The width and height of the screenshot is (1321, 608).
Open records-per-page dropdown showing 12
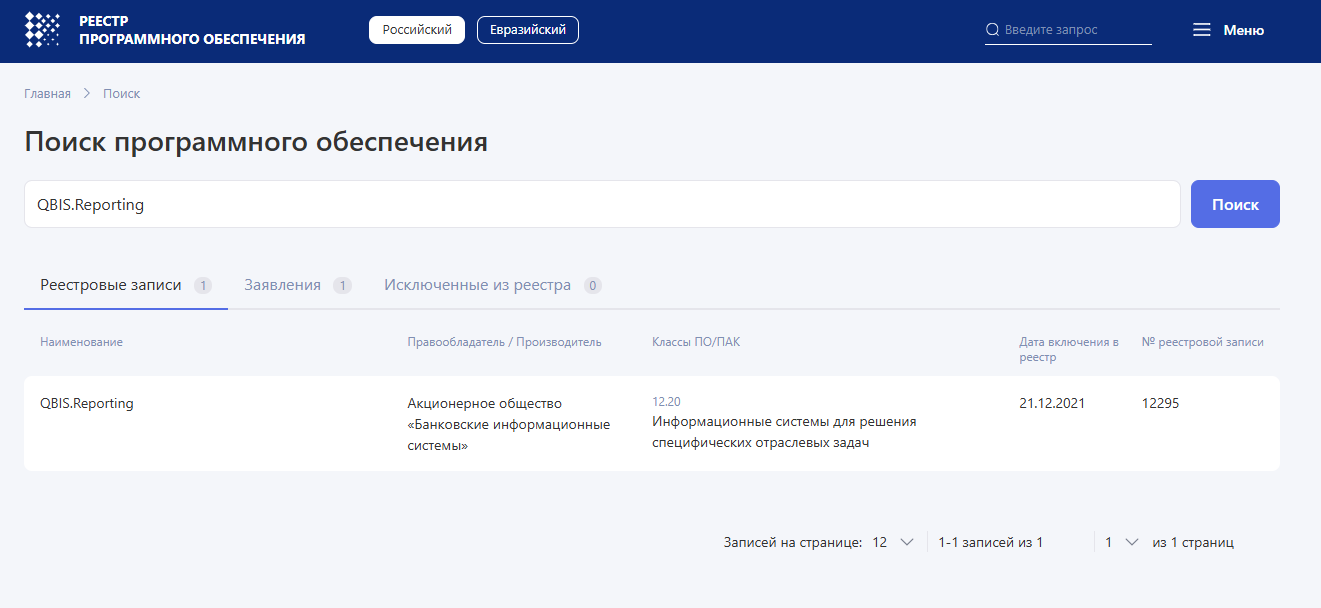tap(893, 542)
